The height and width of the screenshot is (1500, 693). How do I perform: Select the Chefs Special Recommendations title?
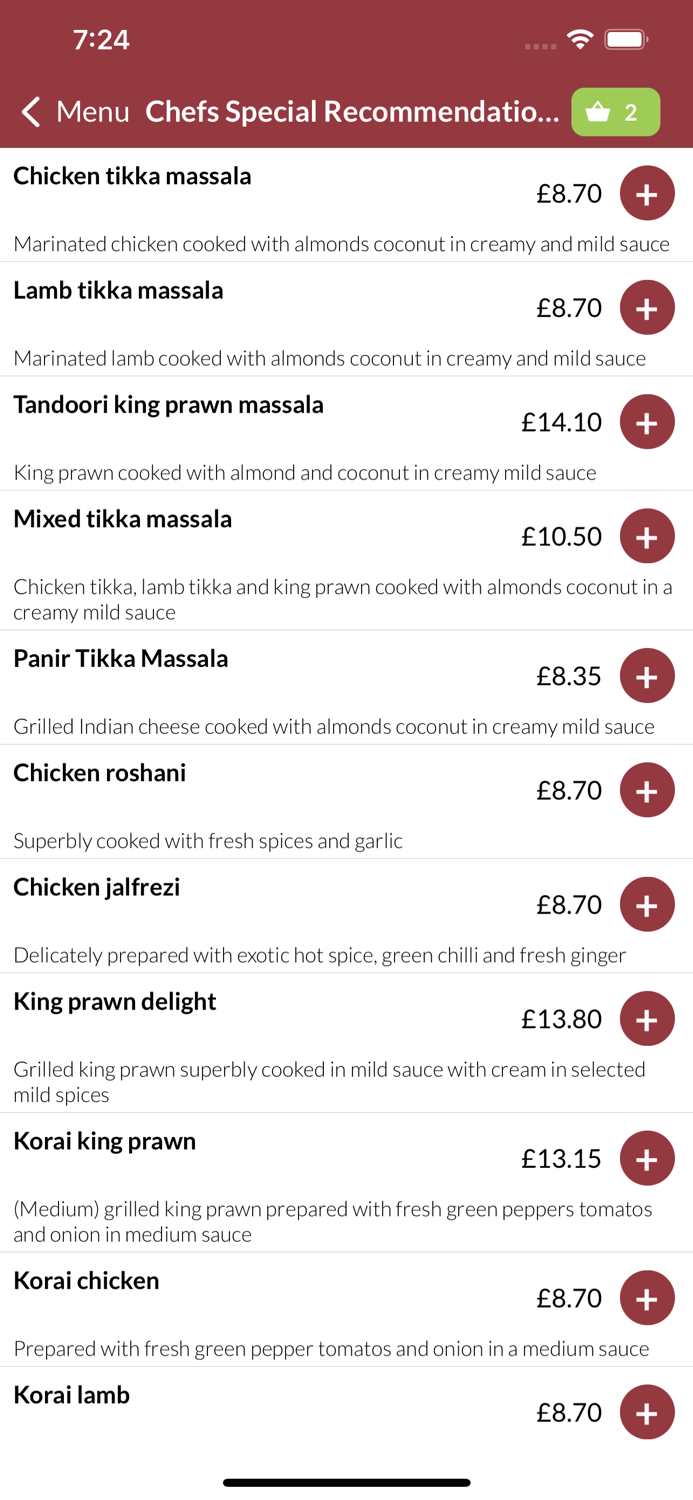coord(352,112)
